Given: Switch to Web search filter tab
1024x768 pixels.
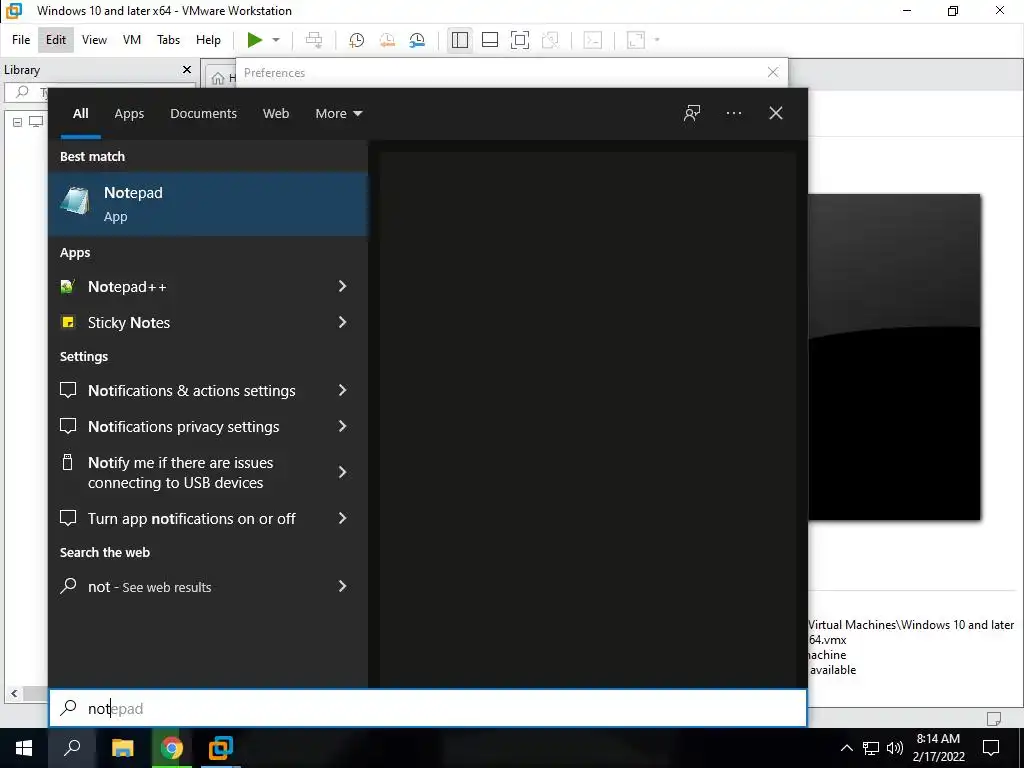Looking at the screenshot, I should point(276,114).
